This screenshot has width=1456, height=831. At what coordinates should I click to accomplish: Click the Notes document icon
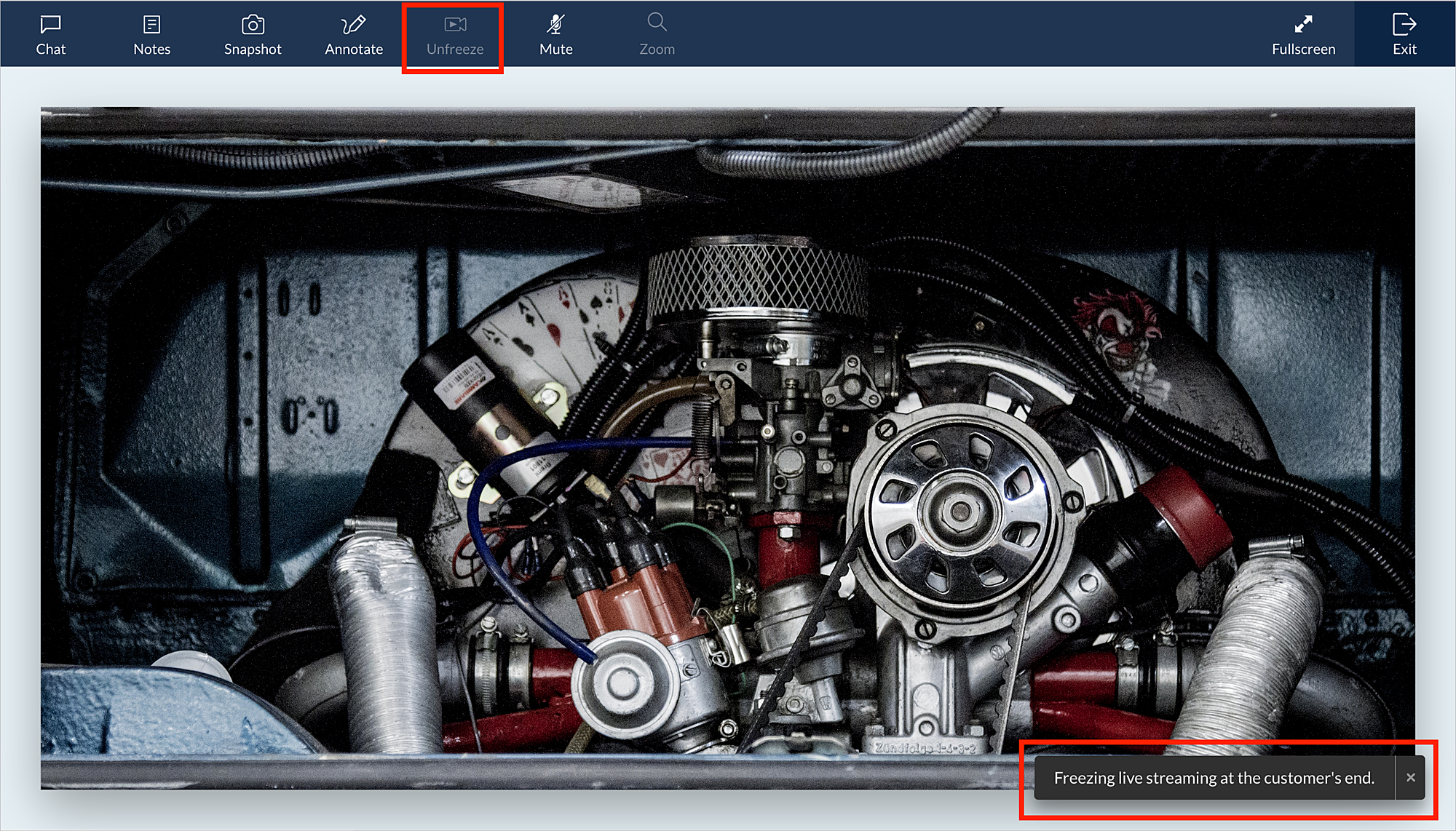[x=151, y=24]
